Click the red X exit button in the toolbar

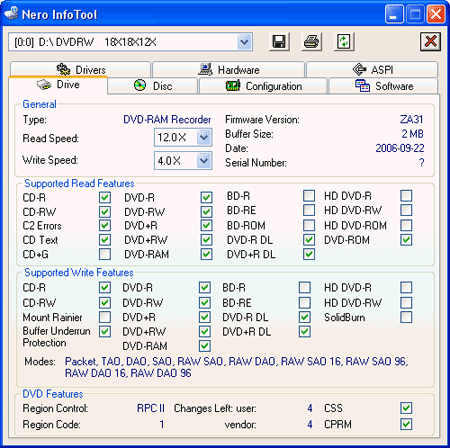tap(430, 42)
